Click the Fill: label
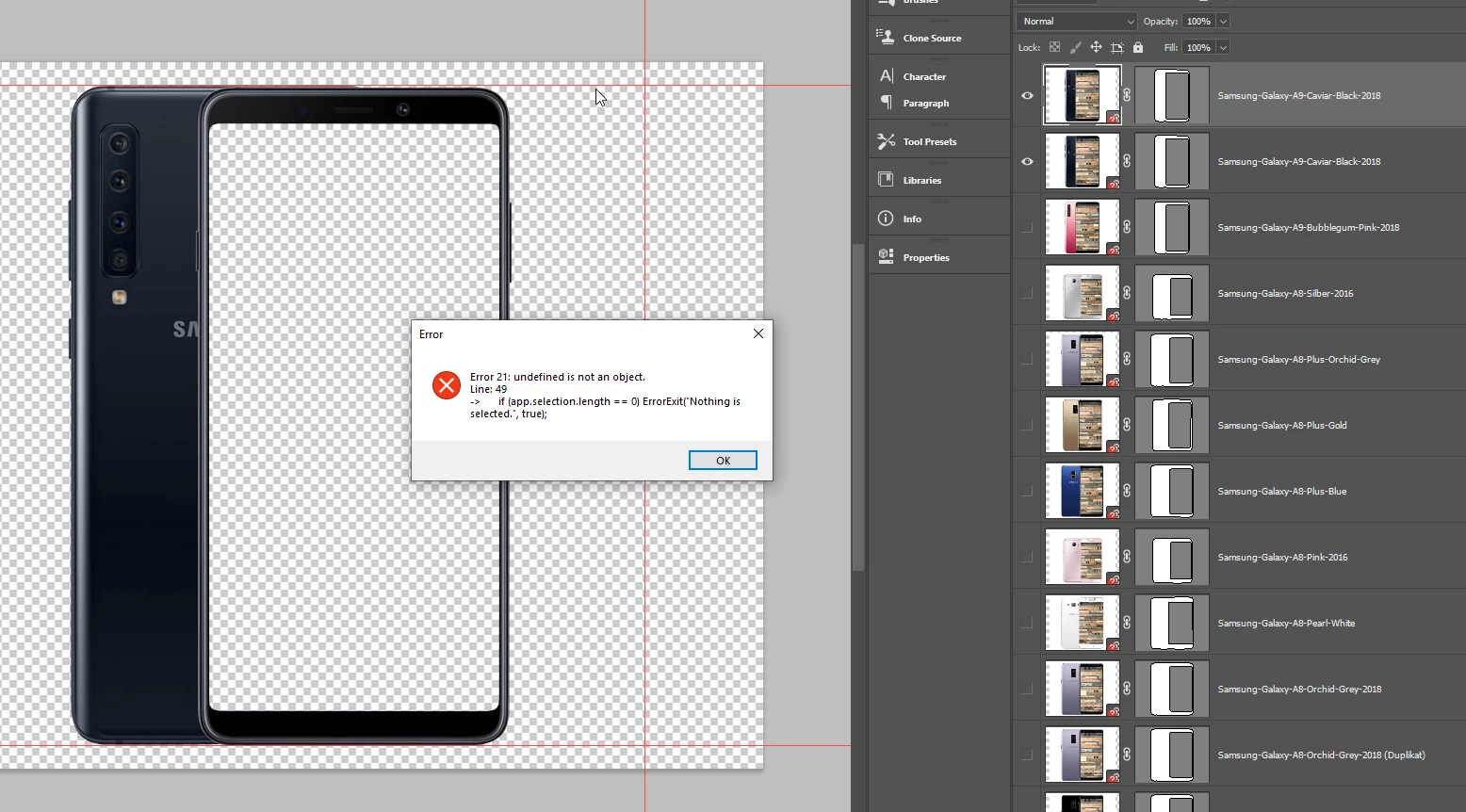The height and width of the screenshot is (812, 1466). (1170, 47)
